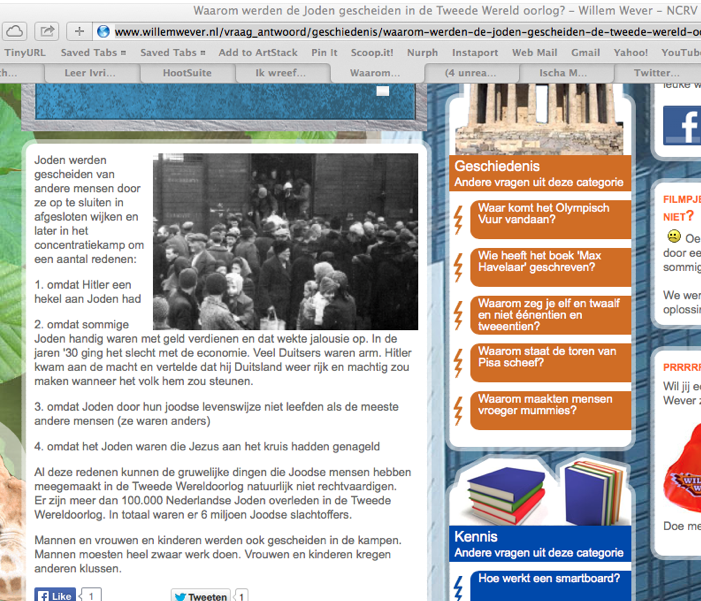
Task: Click the iCloud tabs icon in toolbar
Action: point(14,31)
